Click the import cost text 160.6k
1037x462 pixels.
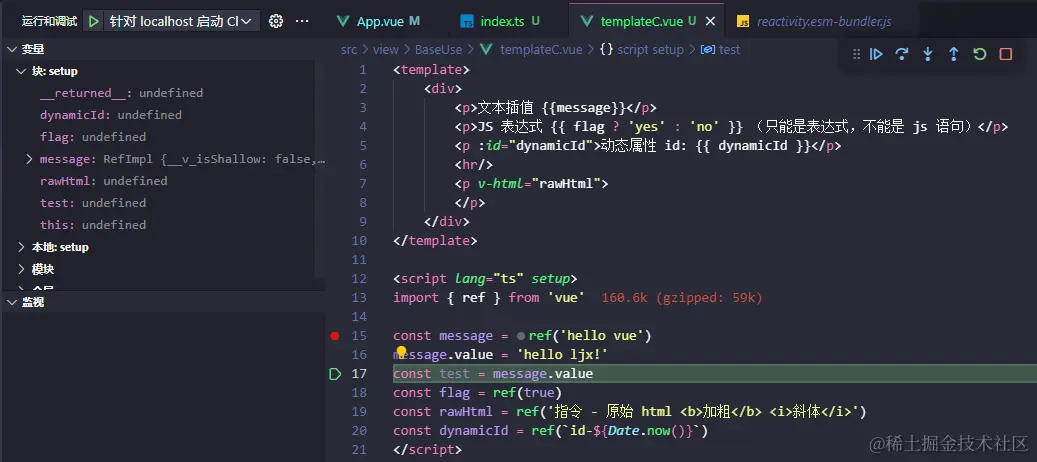pos(624,298)
